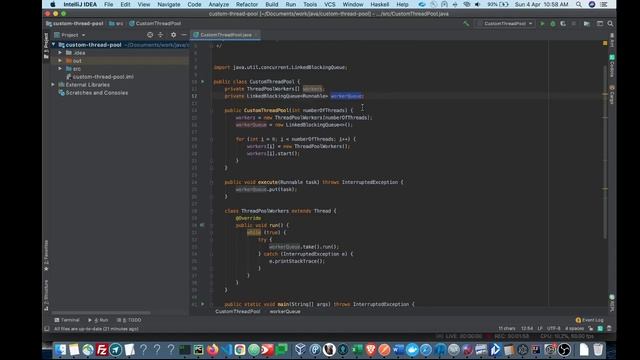Click the Project panel horizontal scrollbar
The image size is (640, 360).
coord(101,313)
